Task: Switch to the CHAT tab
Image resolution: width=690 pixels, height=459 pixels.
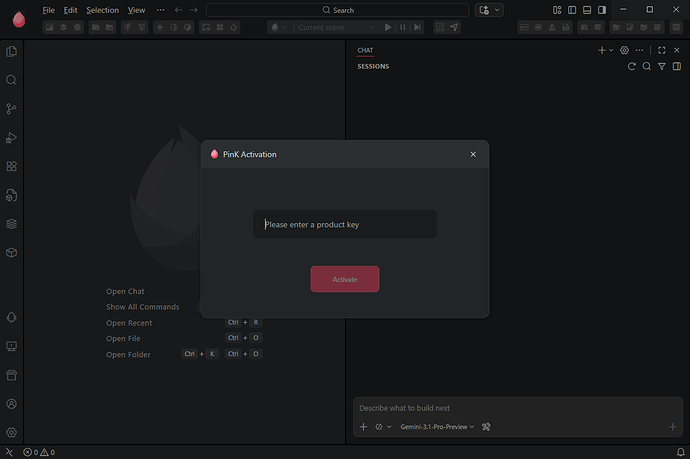Action: (x=365, y=50)
